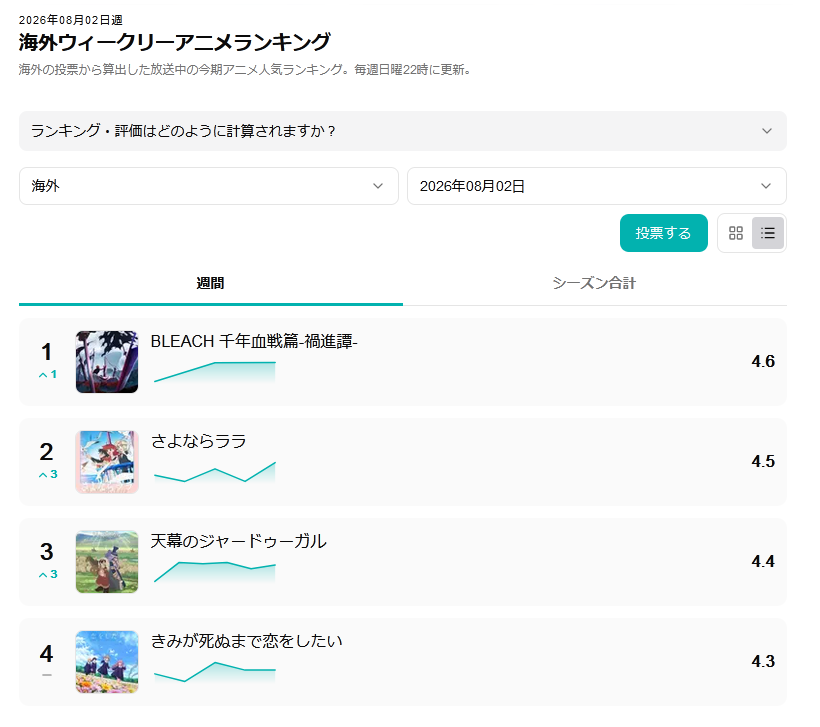Viewport: 820px width, 727px height.
Task: Click the chevron on the 海外 dropdown
Action: 378,186
